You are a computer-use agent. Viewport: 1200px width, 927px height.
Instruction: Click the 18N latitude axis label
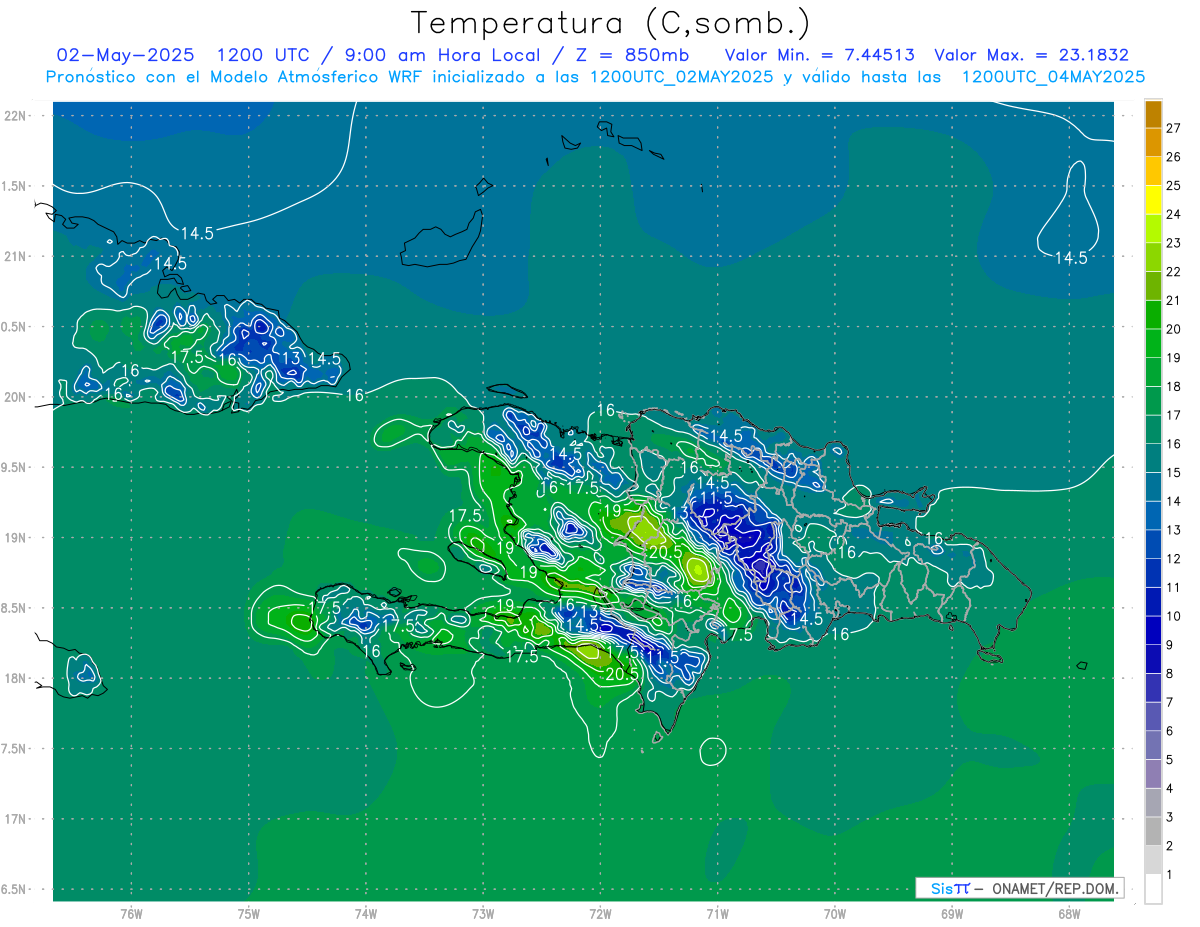[x=16, y=678]
